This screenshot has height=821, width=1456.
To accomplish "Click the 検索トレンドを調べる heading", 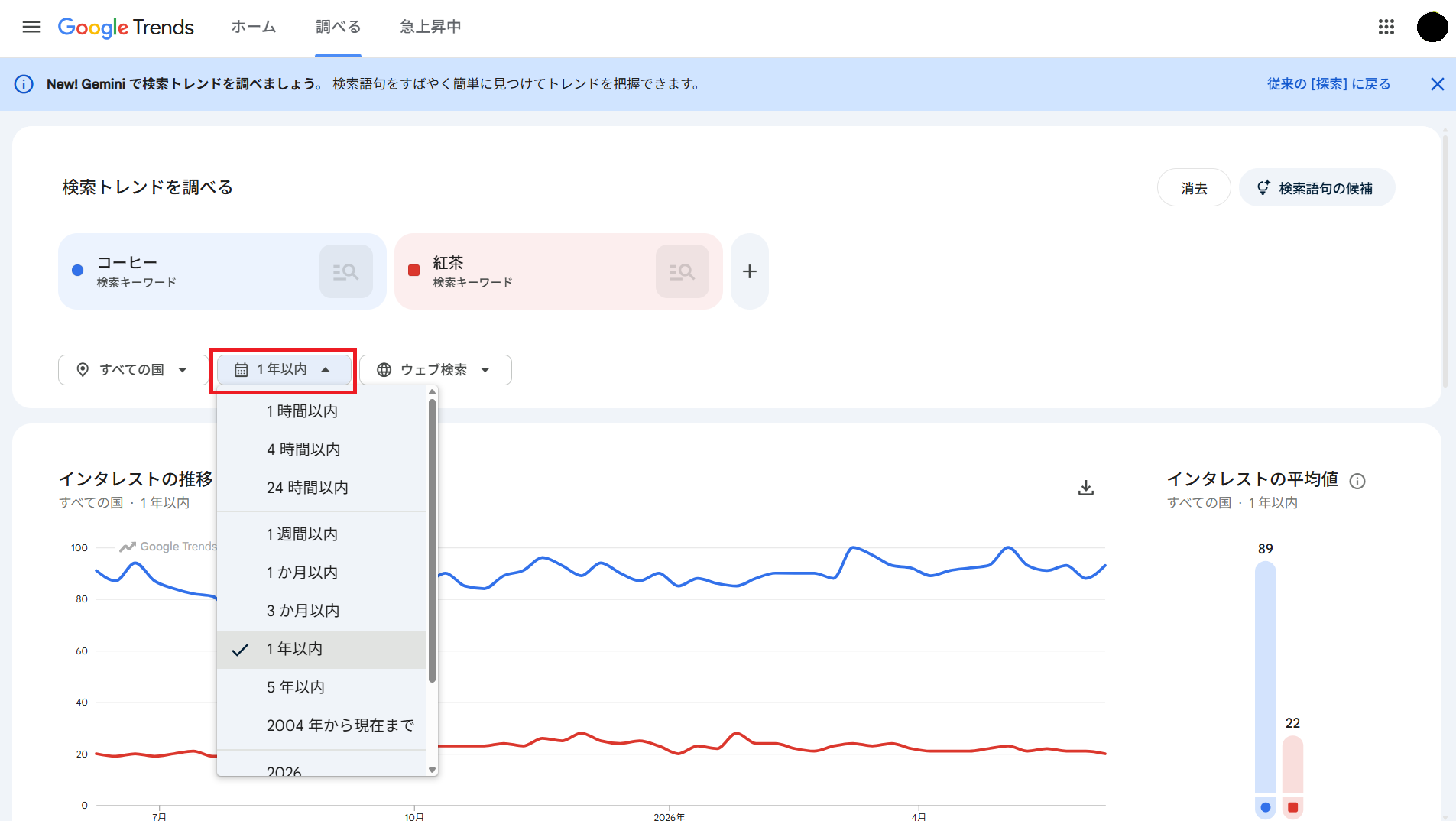I will point(148,187).
